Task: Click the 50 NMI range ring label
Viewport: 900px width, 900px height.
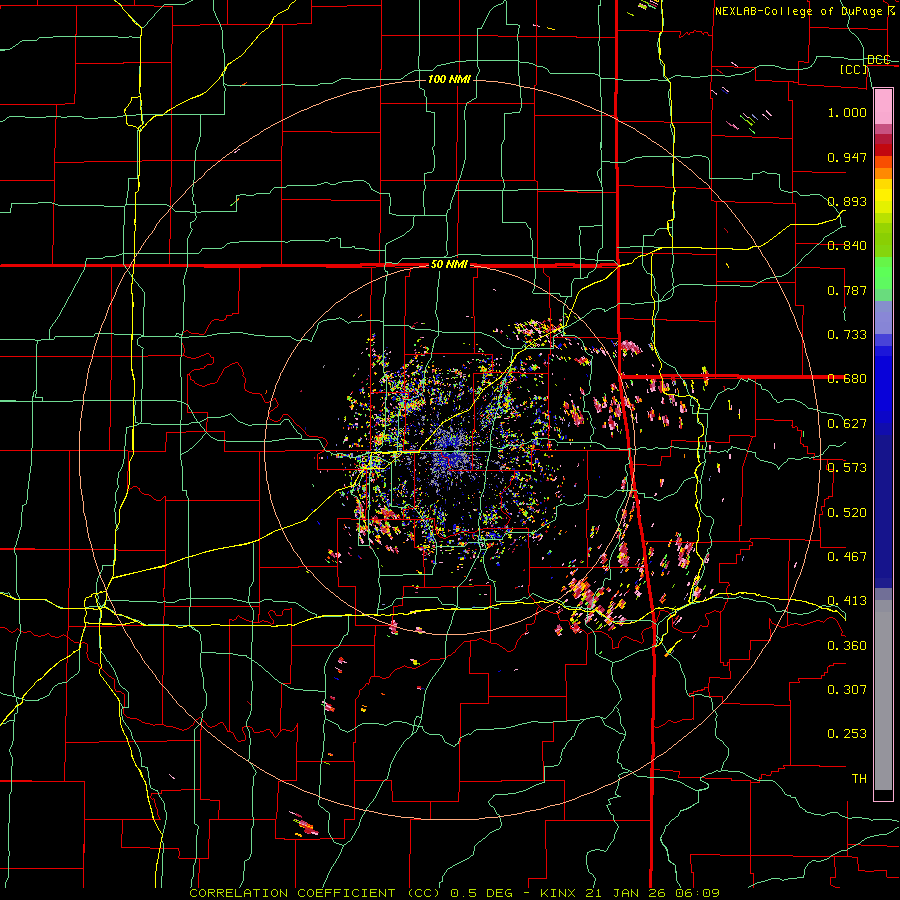Action: 449,265
